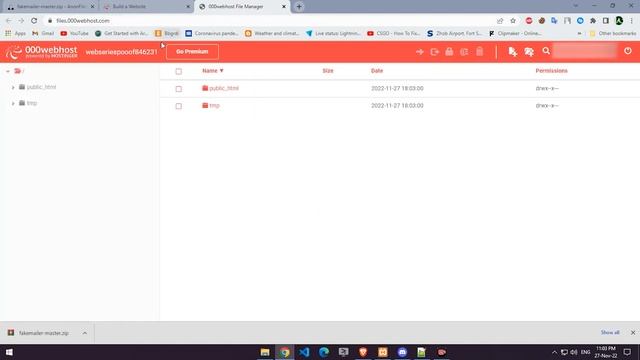Open the tmp folder link in list

pyautogui.click(x=214, y=105)
